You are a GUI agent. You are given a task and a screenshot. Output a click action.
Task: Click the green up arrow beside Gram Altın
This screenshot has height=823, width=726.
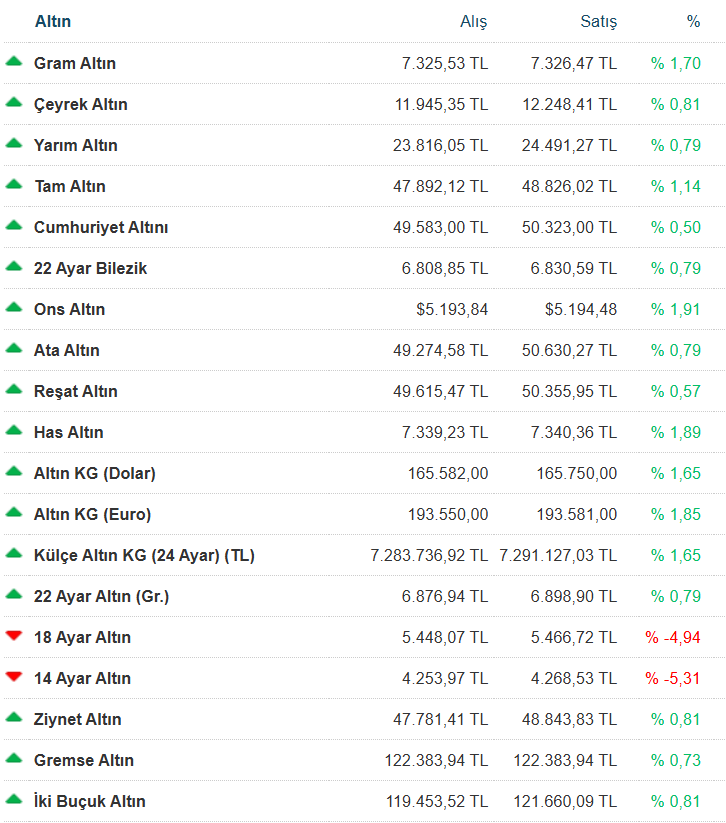(14, 62)
